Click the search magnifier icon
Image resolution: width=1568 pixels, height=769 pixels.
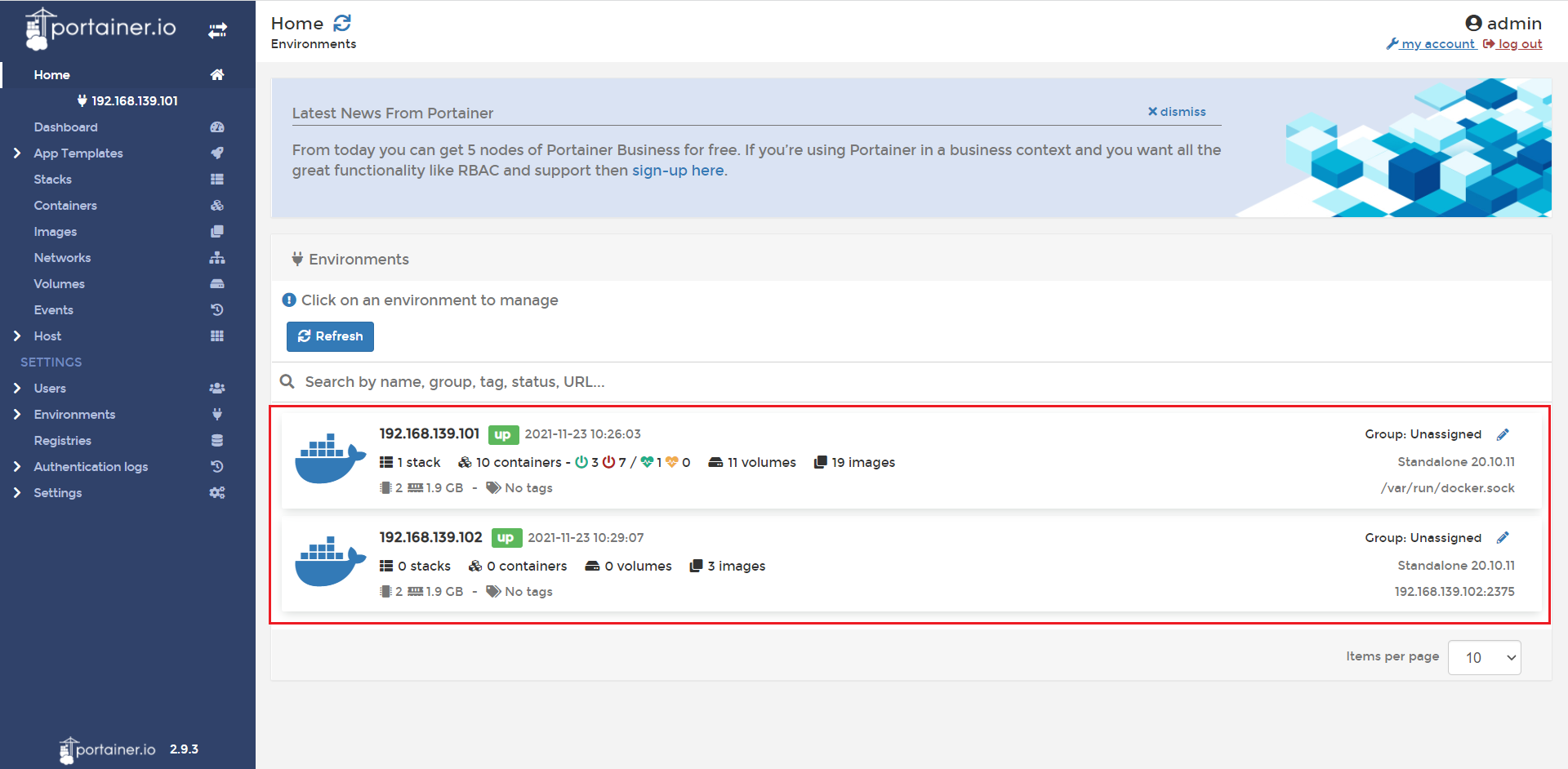(x=287, y=381)
